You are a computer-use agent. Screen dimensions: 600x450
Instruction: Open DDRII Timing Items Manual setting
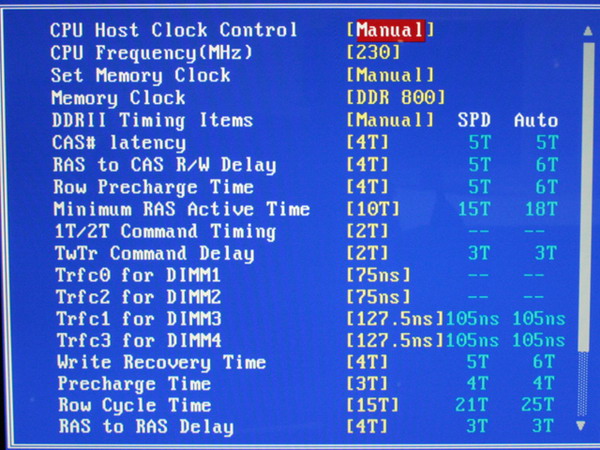coord(390,120)
